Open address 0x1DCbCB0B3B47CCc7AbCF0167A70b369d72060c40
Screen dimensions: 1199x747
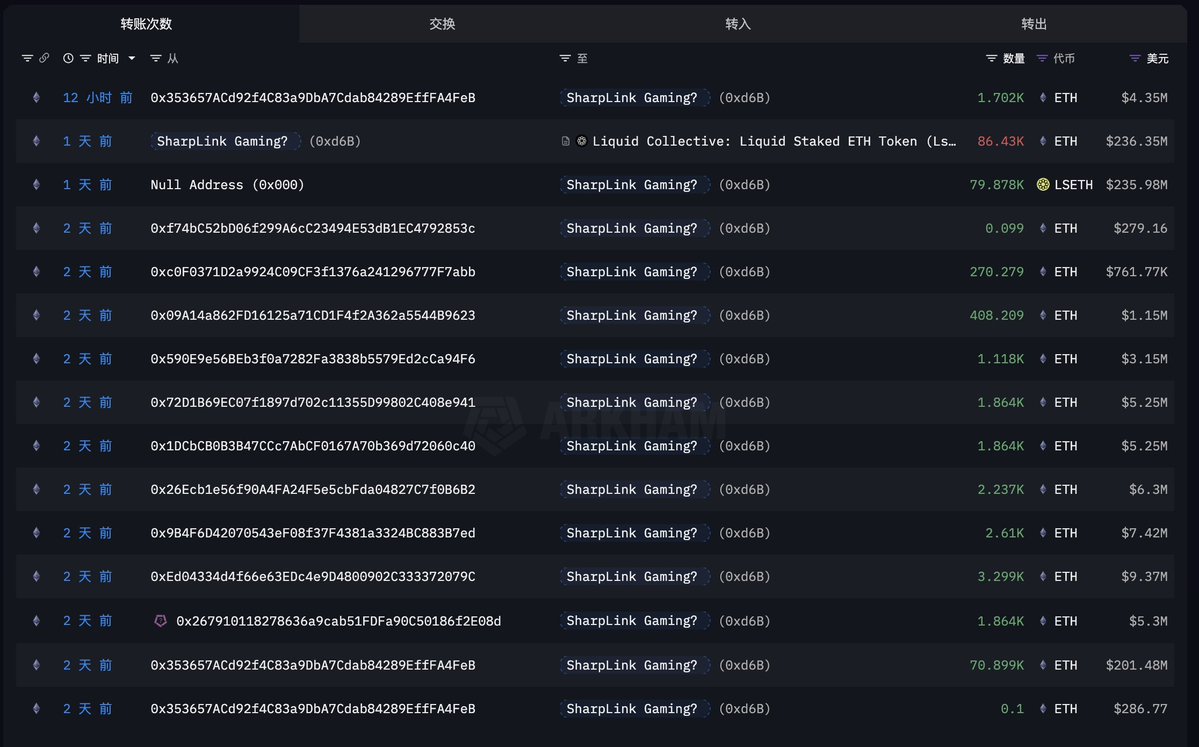313,446
